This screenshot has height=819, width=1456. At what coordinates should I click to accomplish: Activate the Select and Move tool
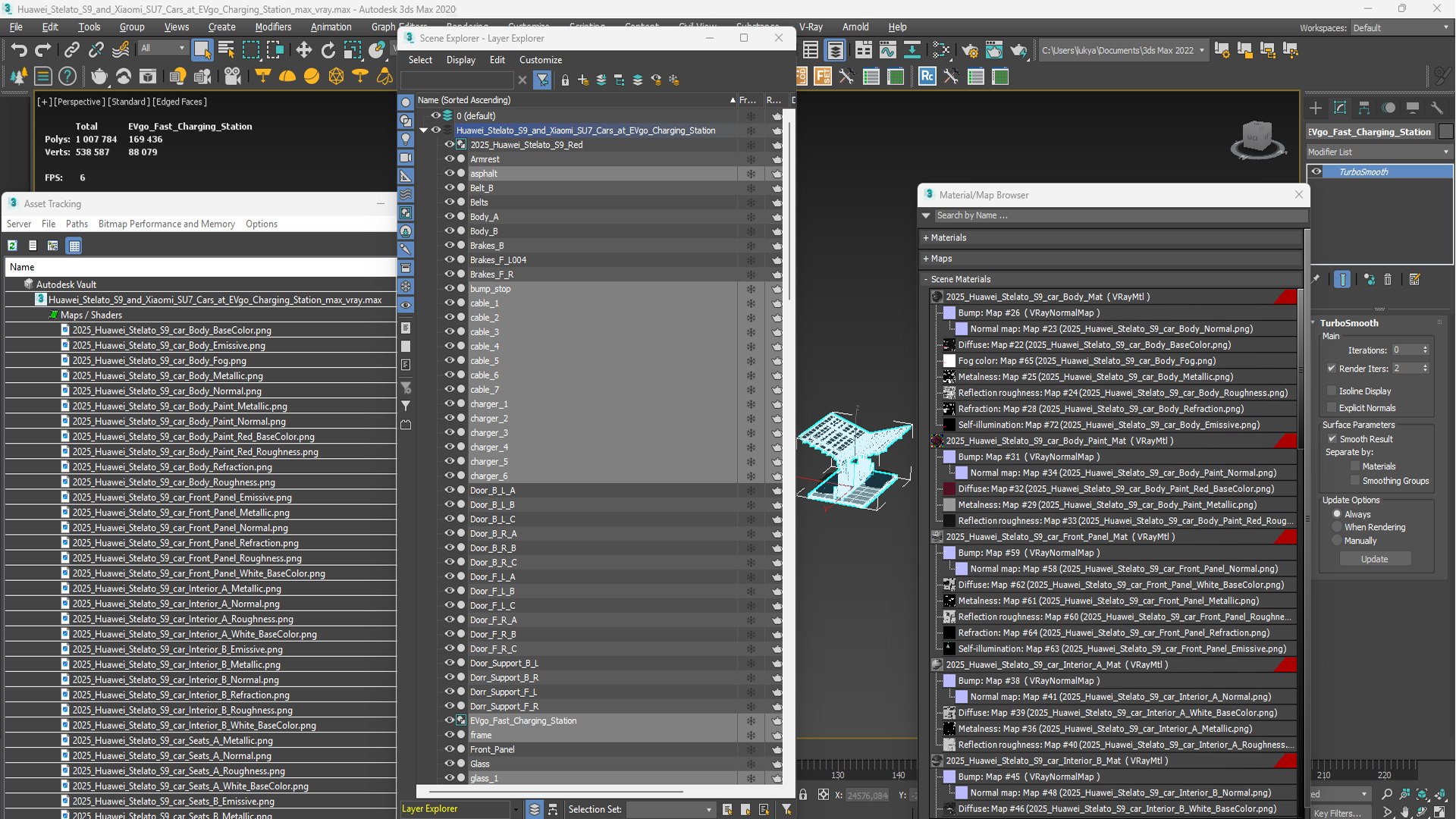tap(303, 50)
